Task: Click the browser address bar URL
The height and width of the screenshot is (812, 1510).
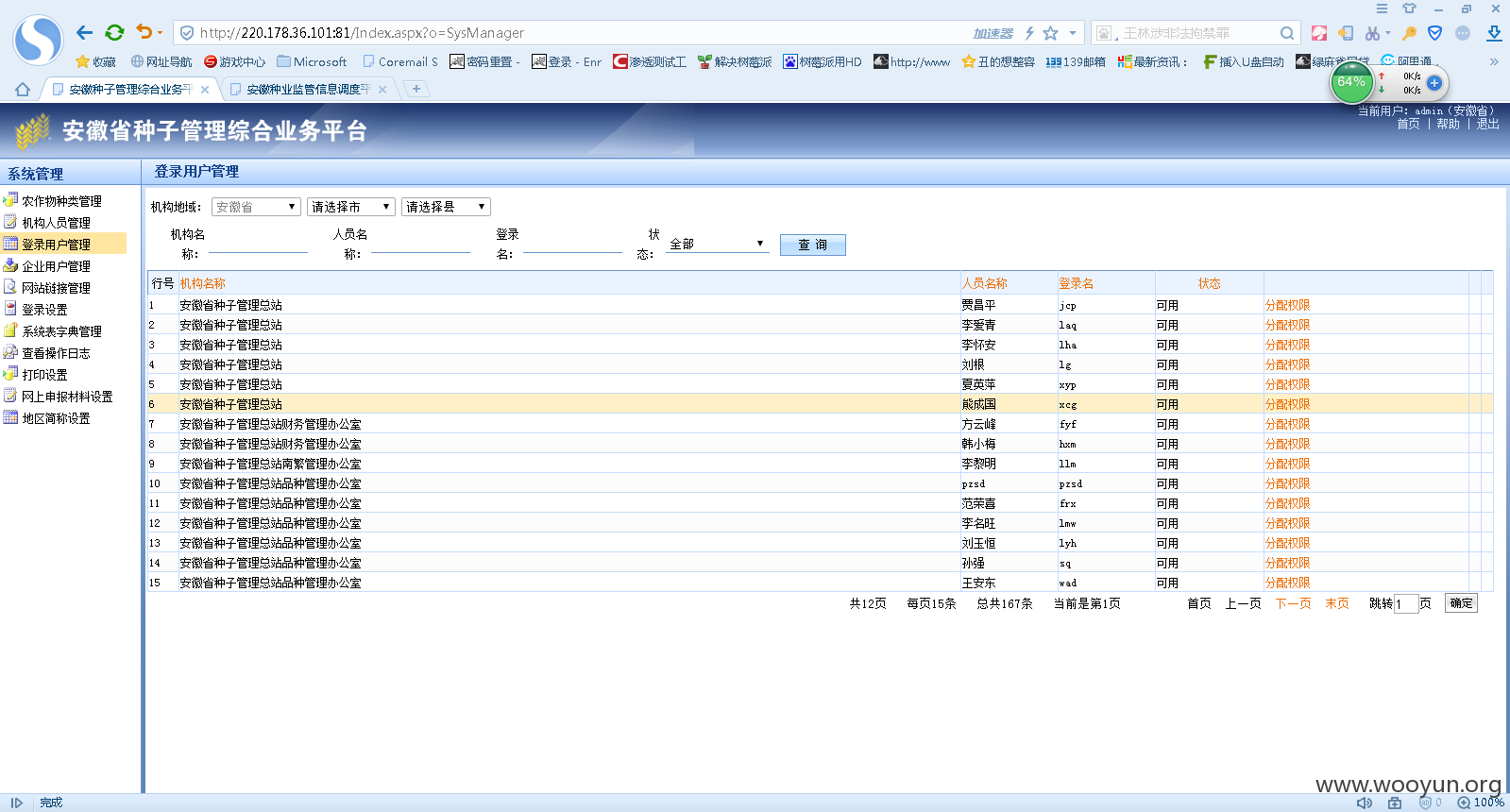Action: (x=362, y=33)
